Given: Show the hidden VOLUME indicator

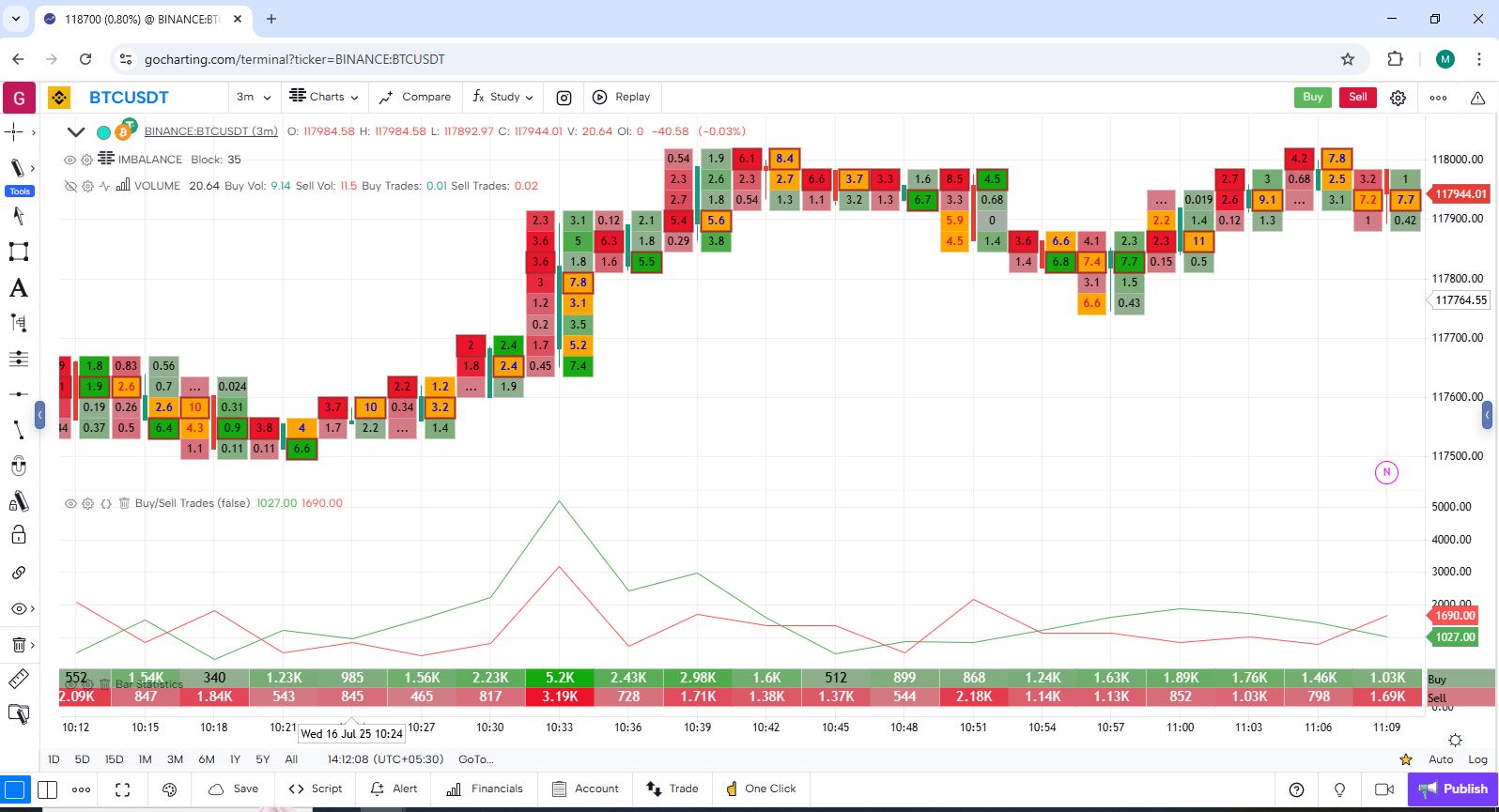Looking at the screenshot, I should point(70,186).
